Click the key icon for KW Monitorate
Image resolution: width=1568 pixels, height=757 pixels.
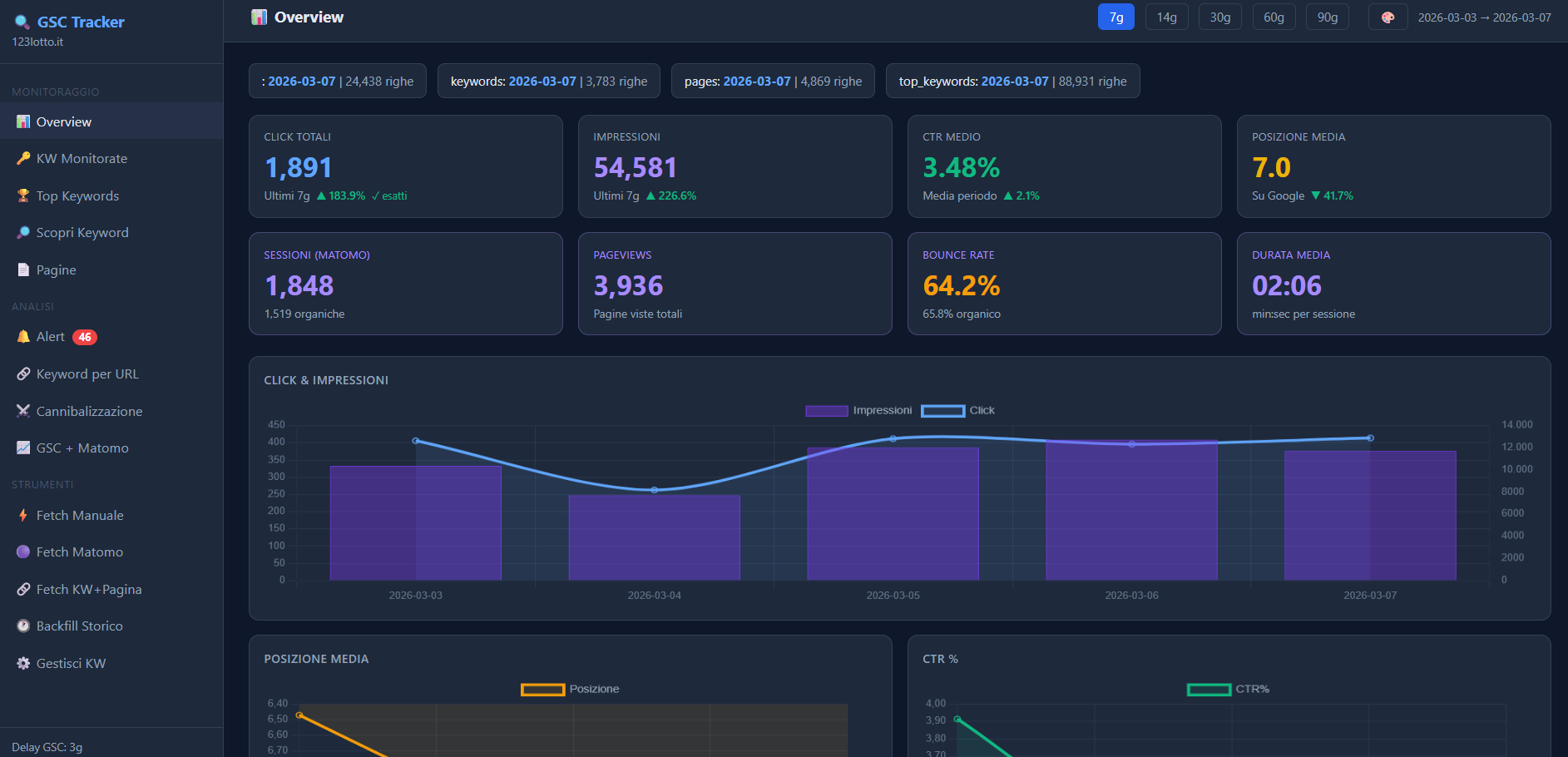(x=23, y=159)
